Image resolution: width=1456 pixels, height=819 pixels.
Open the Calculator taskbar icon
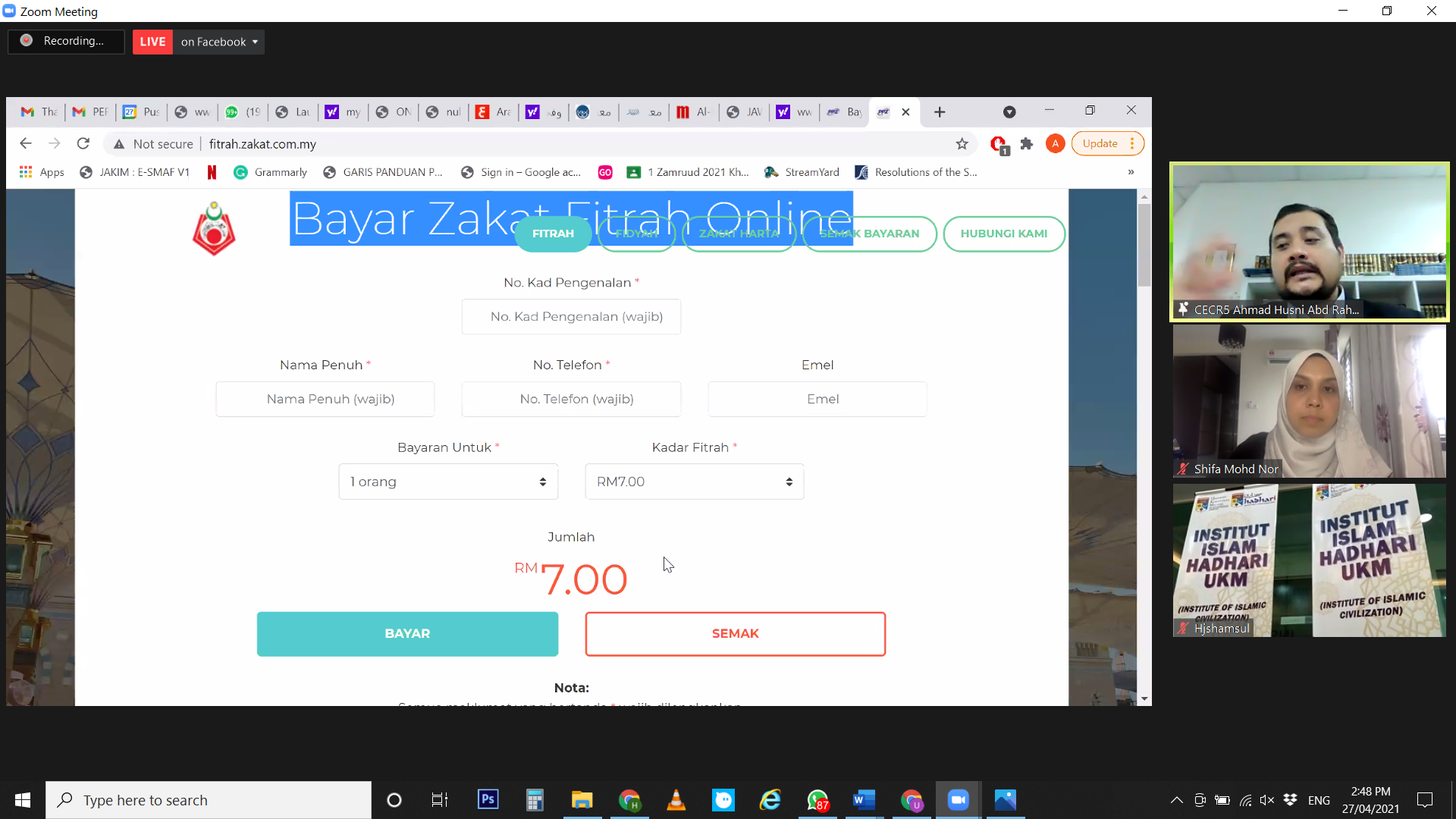click(535, 800)
